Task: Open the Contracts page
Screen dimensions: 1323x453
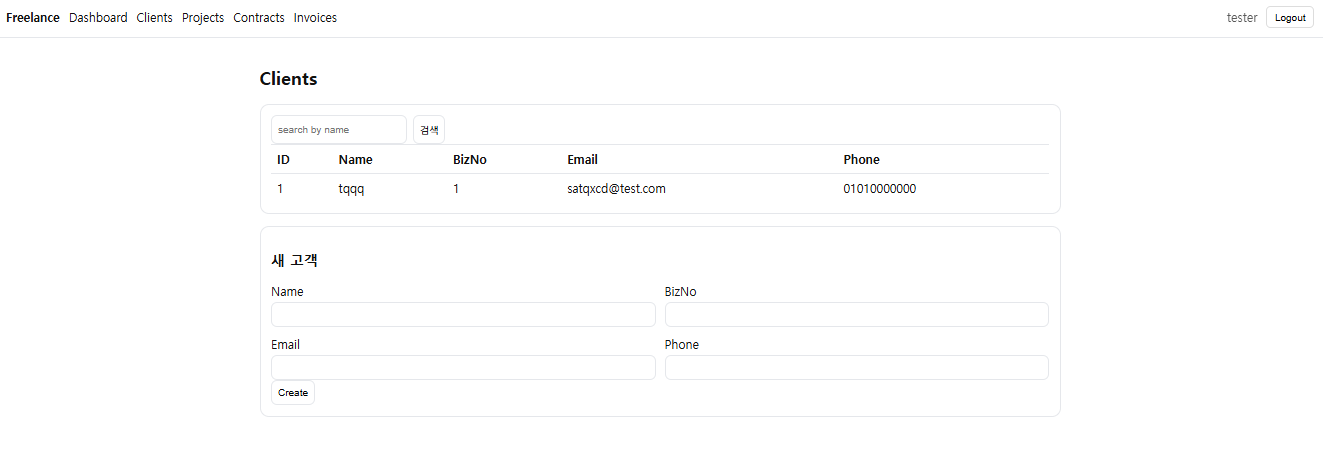Action: coord(259,18)
